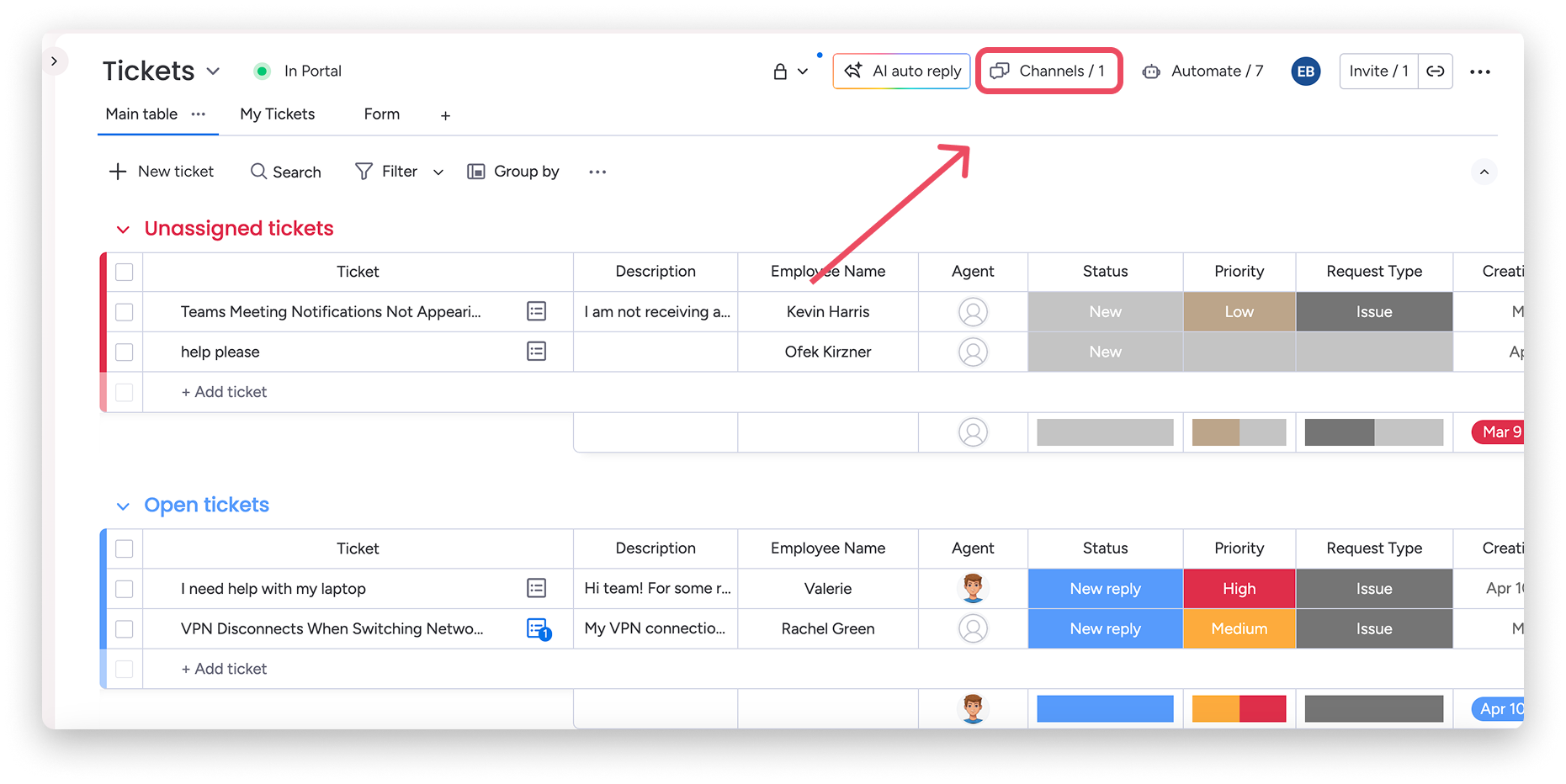Viewport: 1566px width, 784px height.
Task: Open the Channels panel
Action: point(1048,71)
